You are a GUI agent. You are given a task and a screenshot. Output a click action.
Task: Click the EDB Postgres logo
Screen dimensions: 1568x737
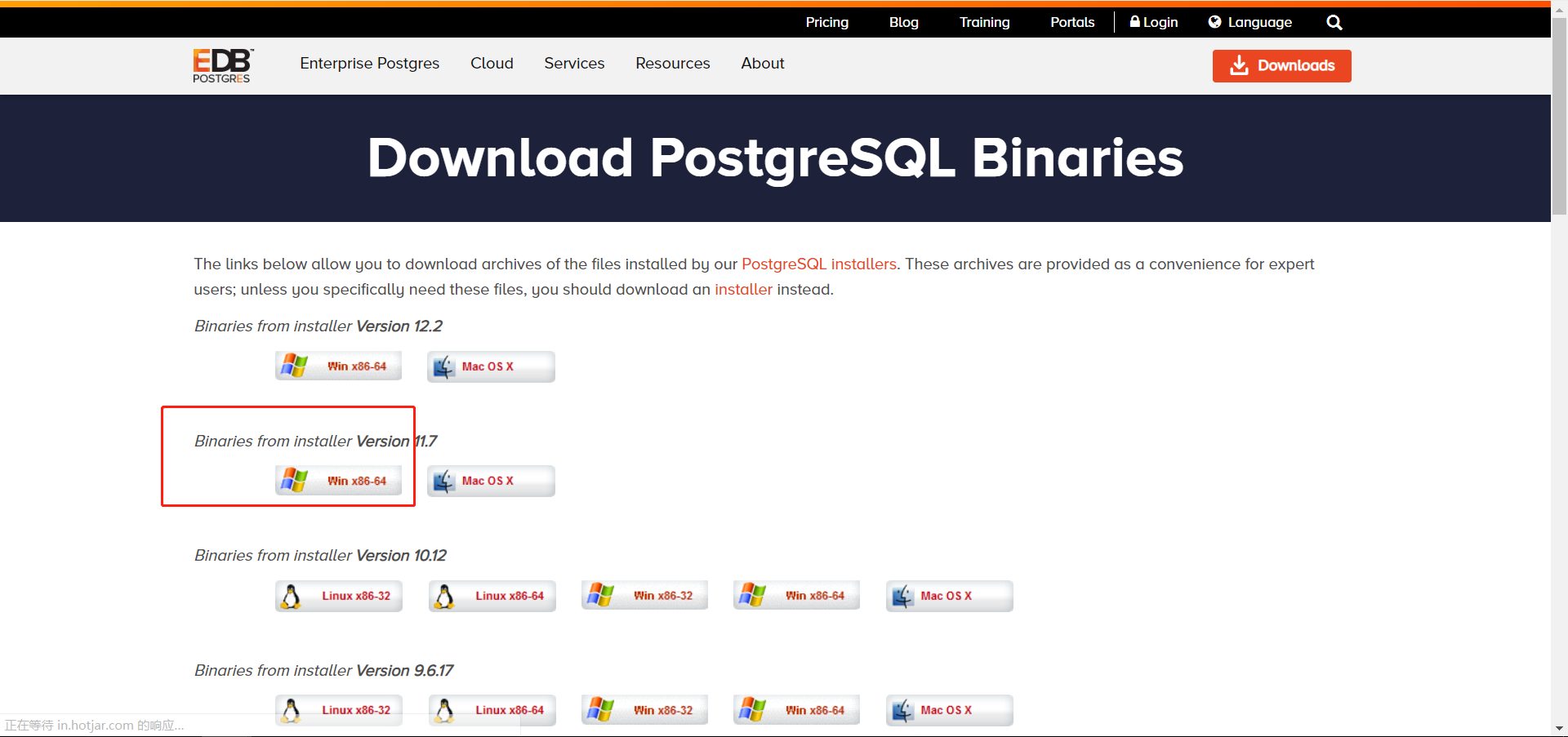coord(223,65)
